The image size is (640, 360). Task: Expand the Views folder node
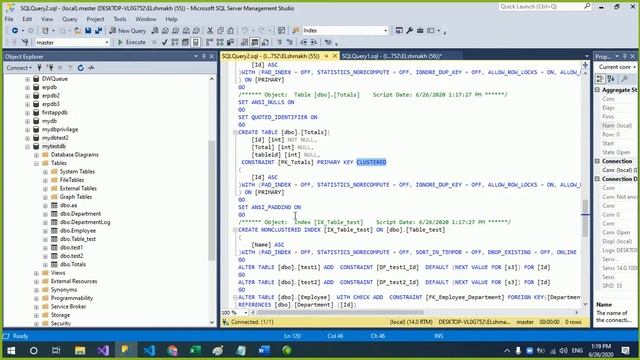point(36,273)
